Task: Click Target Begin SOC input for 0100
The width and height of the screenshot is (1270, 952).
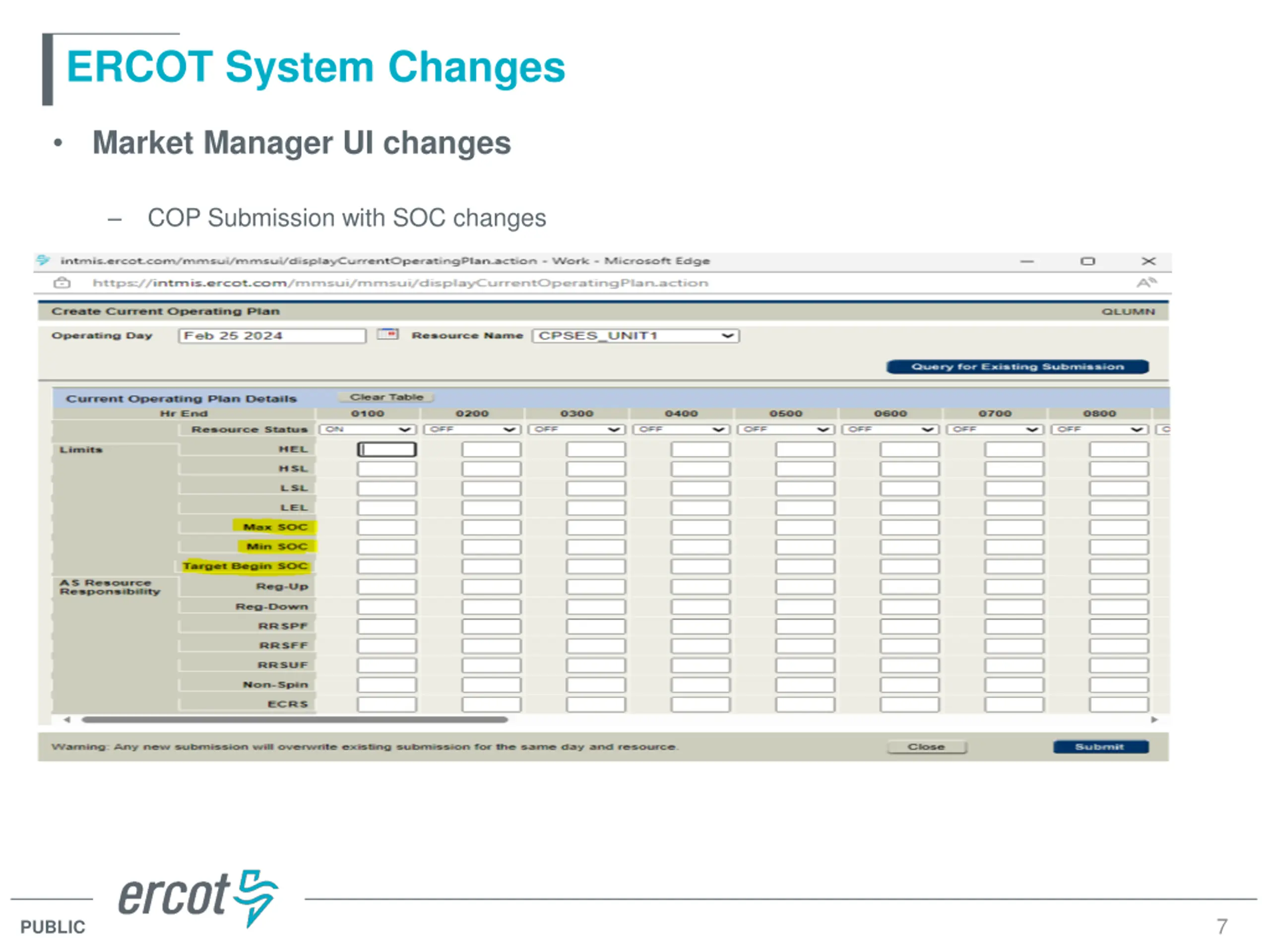Action: click(x=386, y=566)
